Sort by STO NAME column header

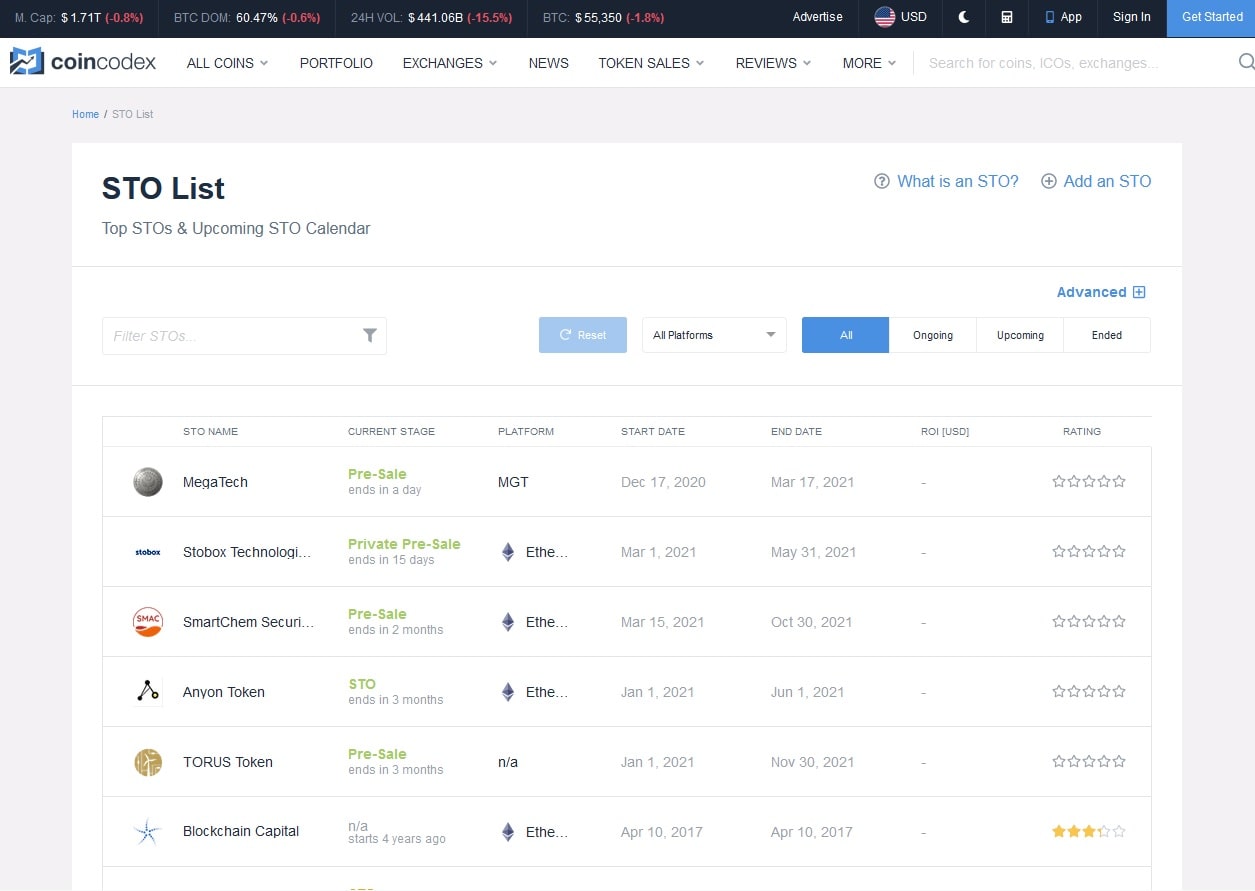click(x=210, y=432)
